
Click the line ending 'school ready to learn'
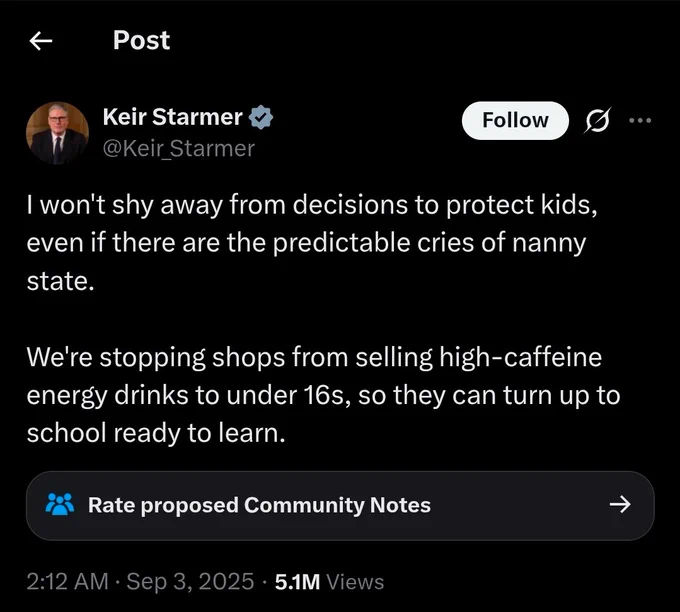(x=156, y=433)
